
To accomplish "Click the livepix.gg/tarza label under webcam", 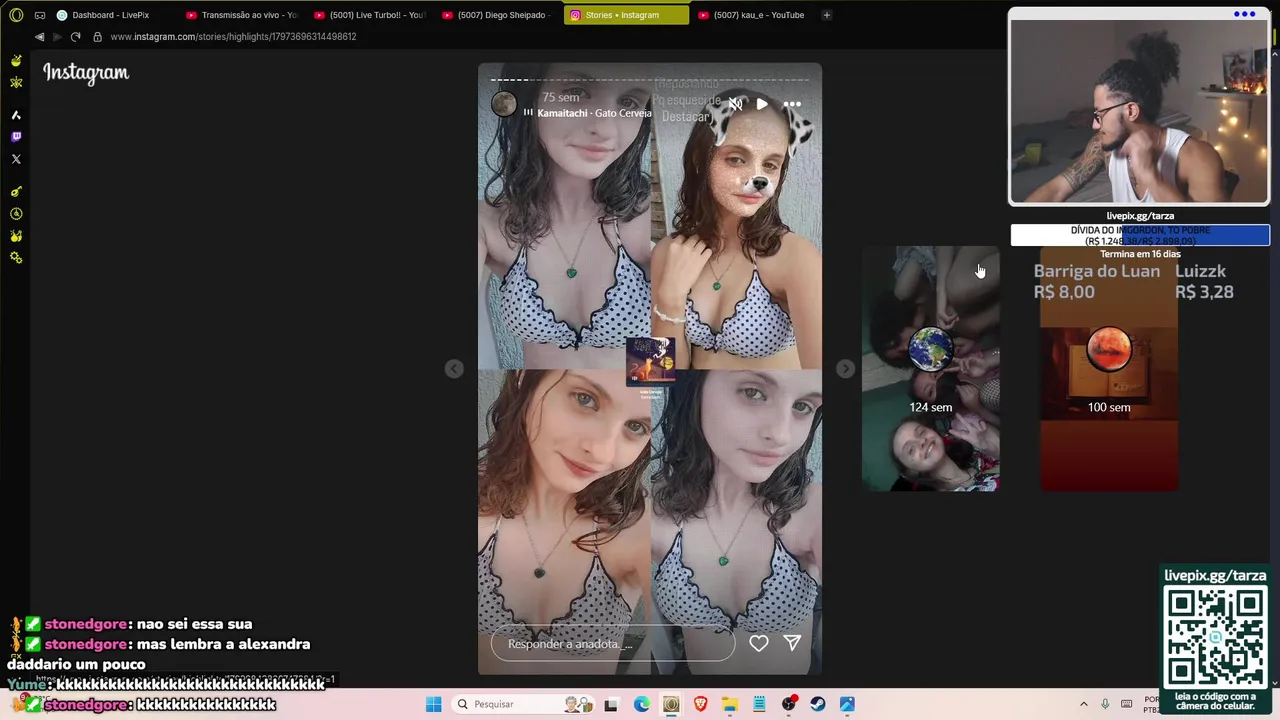I will [x=1140, y=216].
